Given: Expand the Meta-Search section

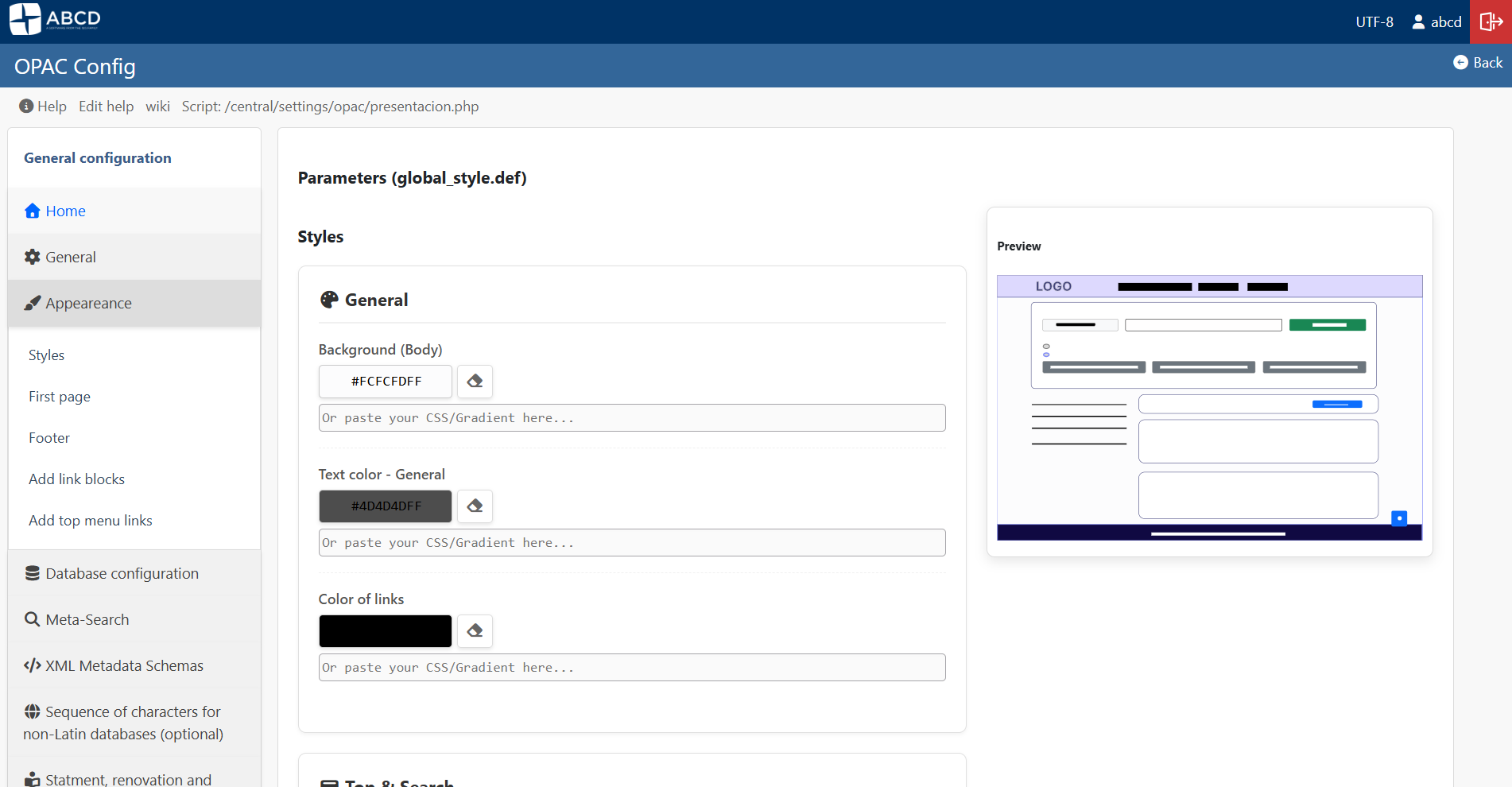Looking at the screenshot, I should (x=134, y=619).
